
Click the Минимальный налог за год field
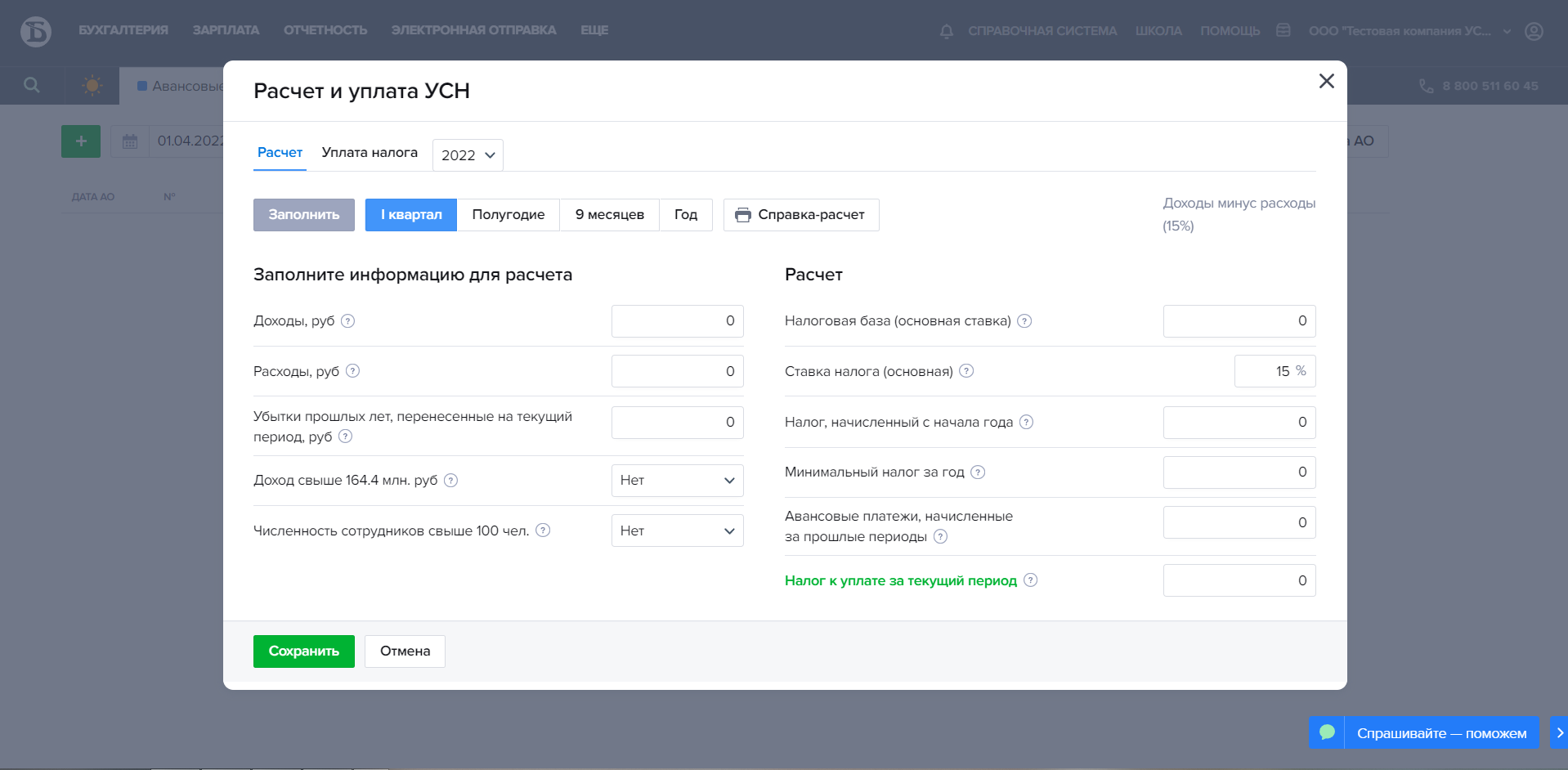click(x=1239, y=472)
